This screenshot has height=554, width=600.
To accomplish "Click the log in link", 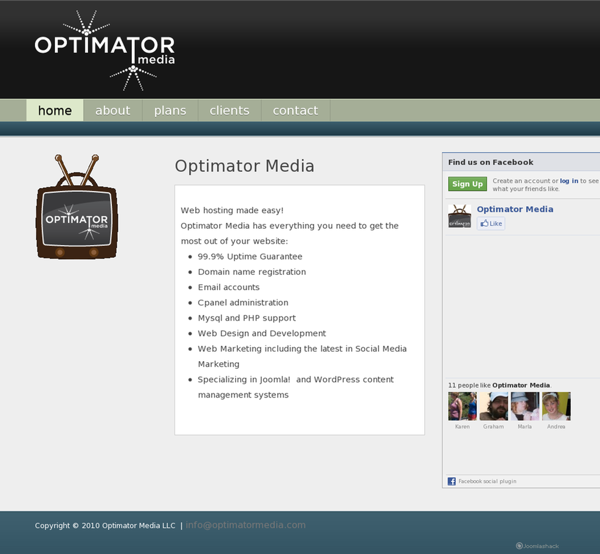I will [x=569, y=181].
